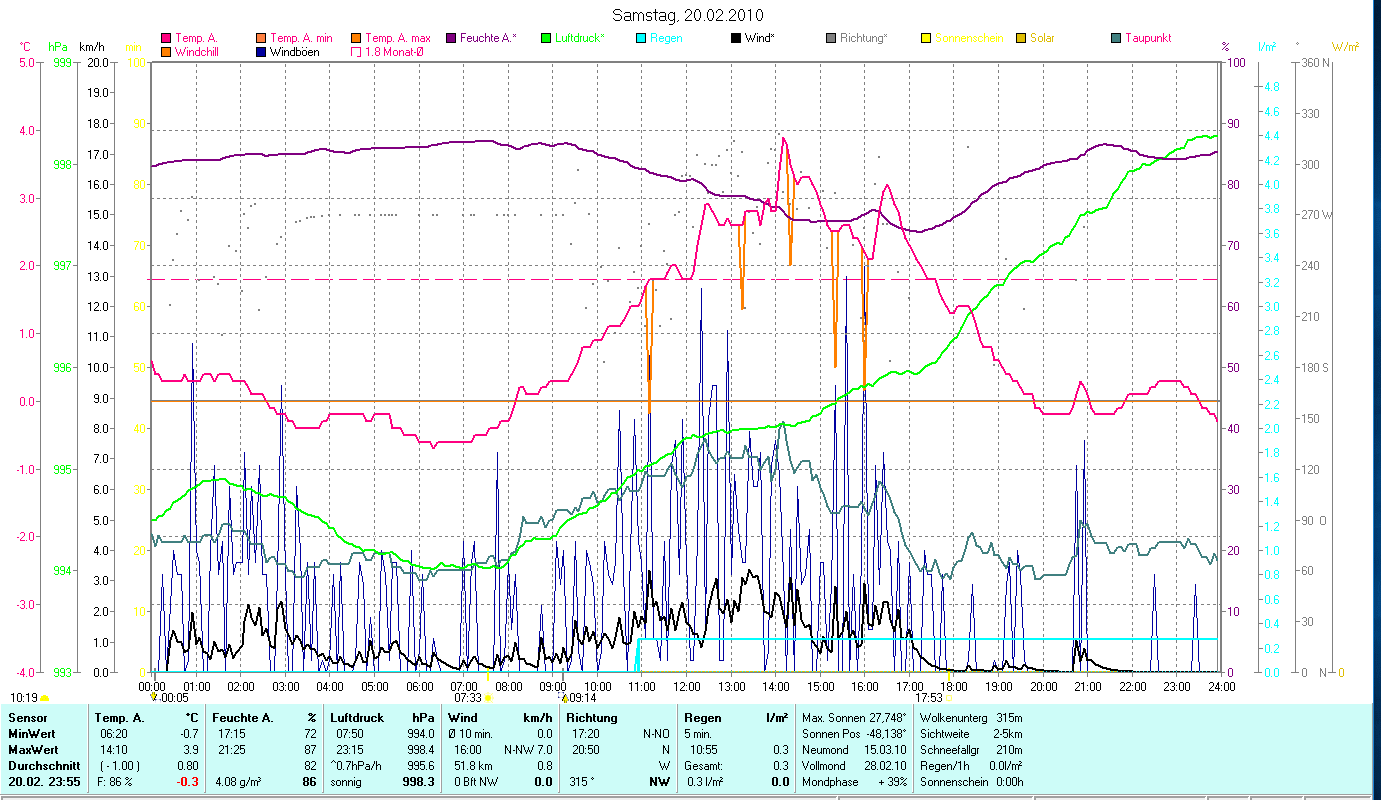
Task: Click the Regen cyan legend square
Action: pyautogui.click(x=641, y=39)
